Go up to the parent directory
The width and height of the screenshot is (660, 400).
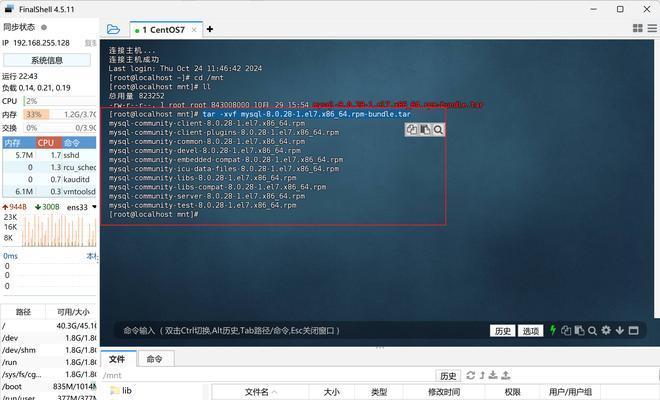tap(482, 375)
